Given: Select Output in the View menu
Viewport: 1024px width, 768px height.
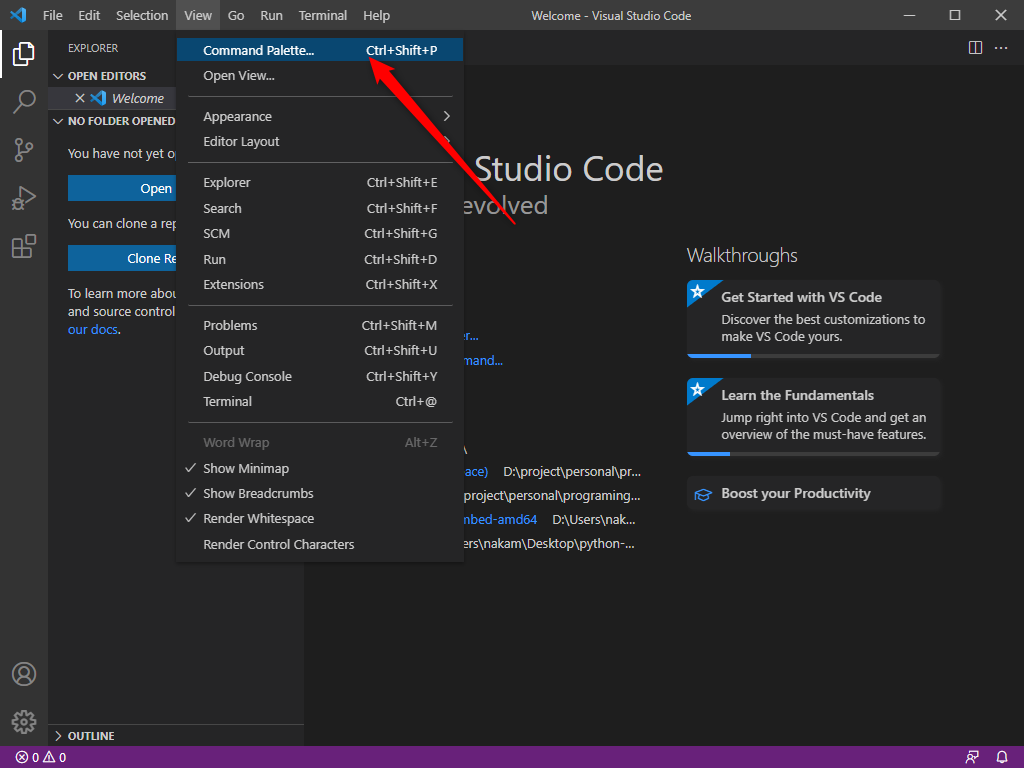Looking at the screenshot, I should (x=320, y=351).
